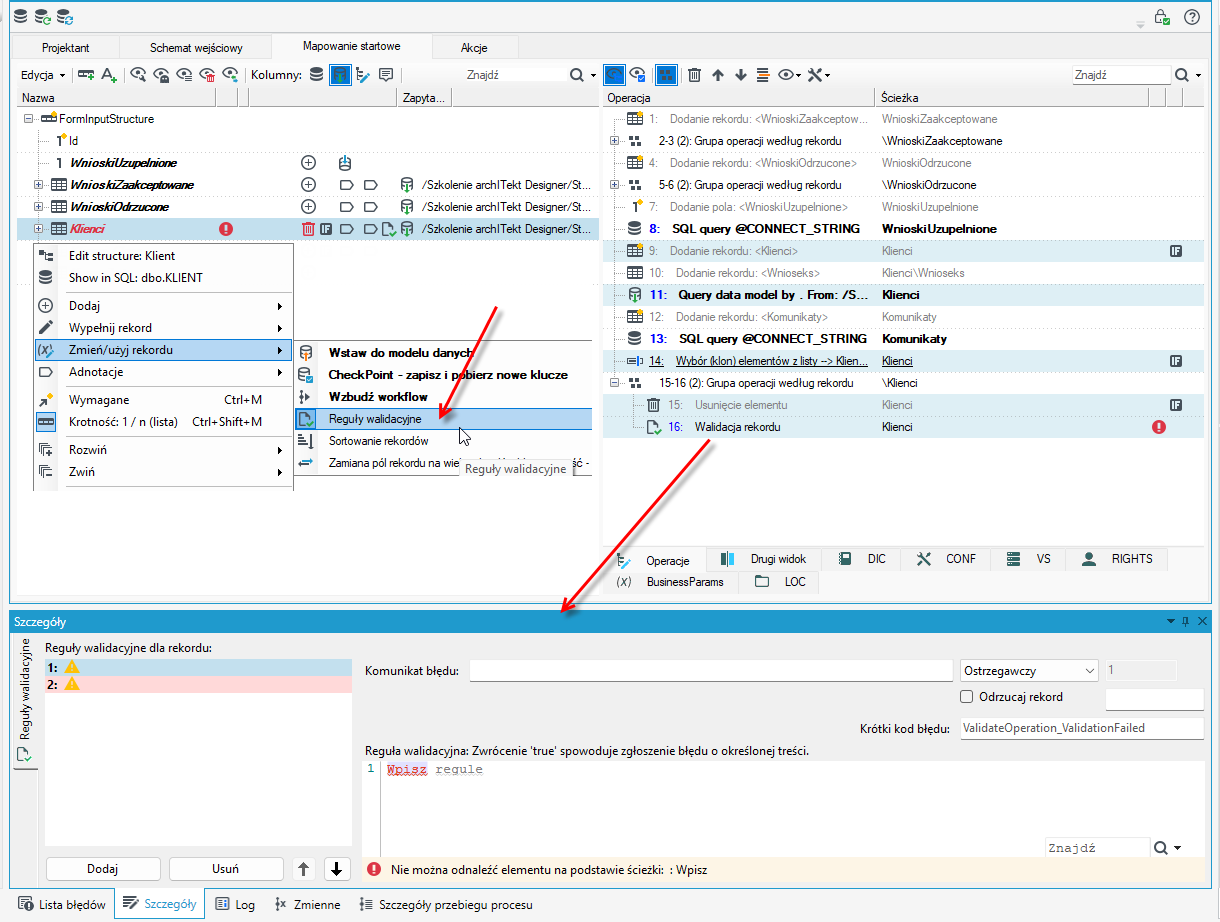Select Reguły walidacyjne from the submenu
Image resolution: width=1220 pixels, height=922 pixels.
click(443, 419)
